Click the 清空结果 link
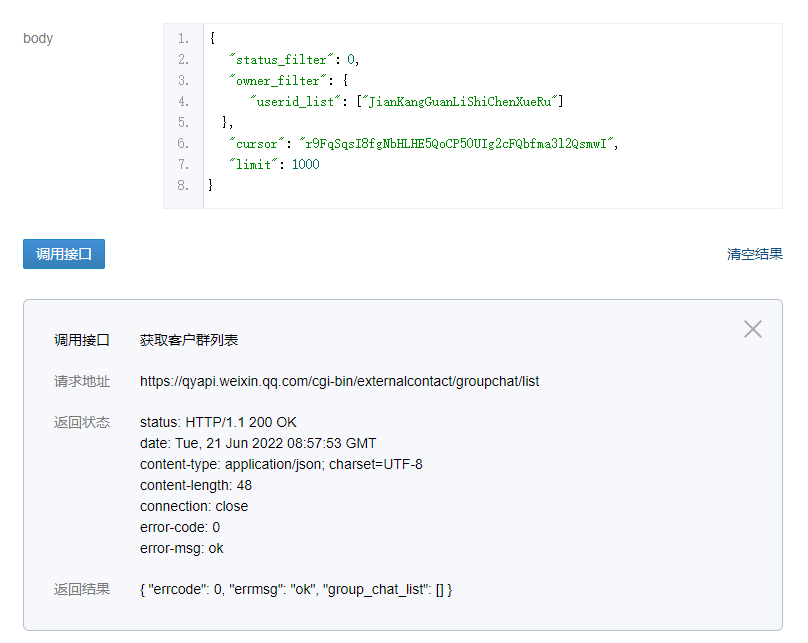 [x=754, y=254]
